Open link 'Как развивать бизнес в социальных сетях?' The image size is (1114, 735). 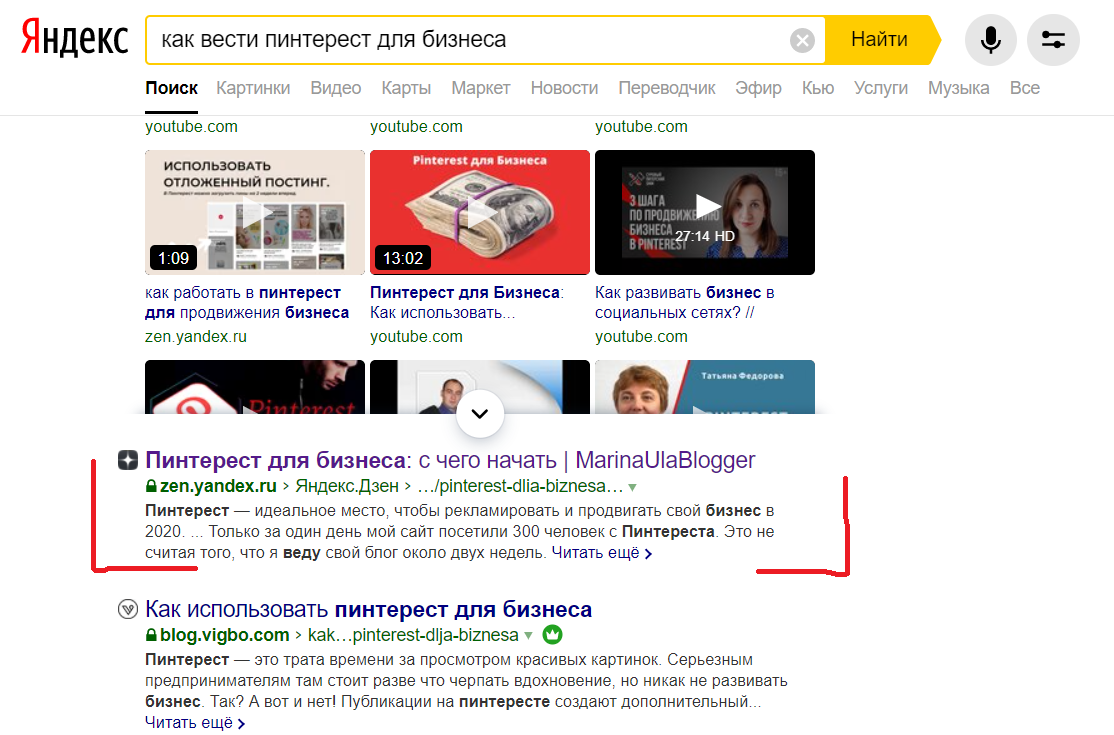[685, 303]
